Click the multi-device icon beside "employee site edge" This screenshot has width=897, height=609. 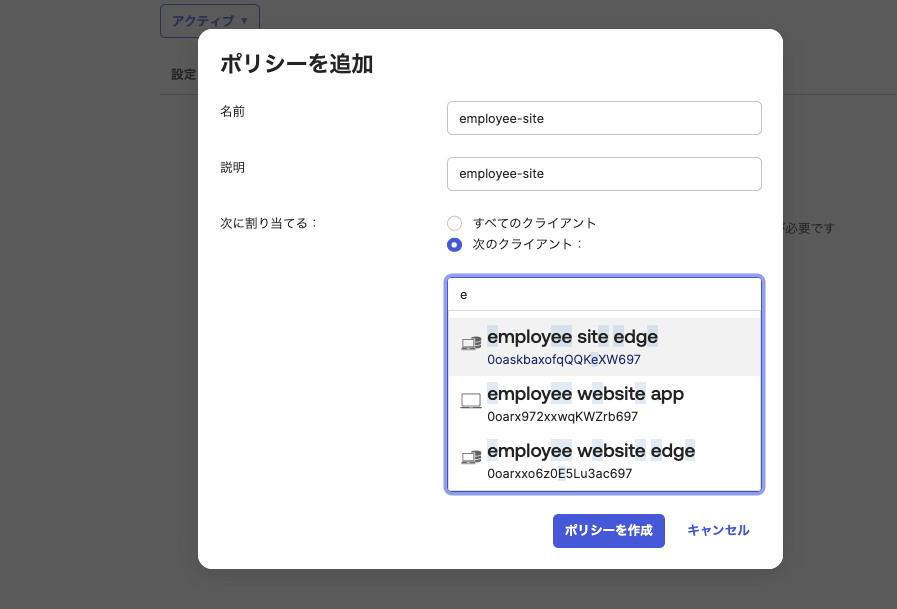pyautogui.click(x=470, y=343)
